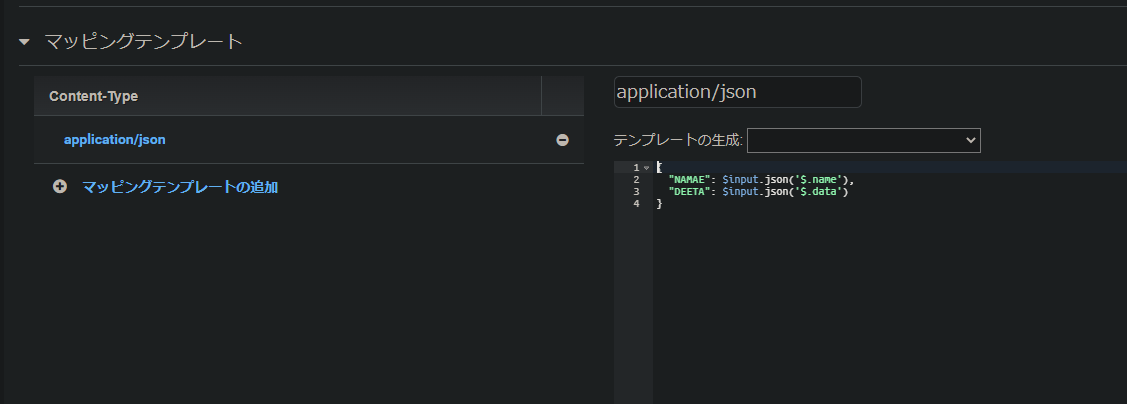Screen dimensions: 1127x404
Task: Click the マッピングテンプレート section heading
Action: coord(144,42)
